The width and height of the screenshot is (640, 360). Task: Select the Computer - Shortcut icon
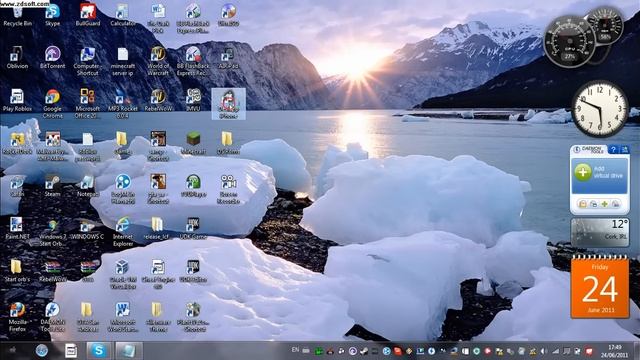[x=87, y=61]
